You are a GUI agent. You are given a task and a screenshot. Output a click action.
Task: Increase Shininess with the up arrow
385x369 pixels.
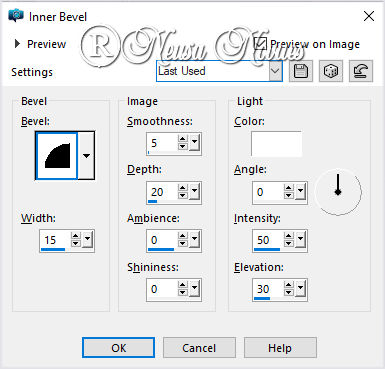tap(183, 285)
